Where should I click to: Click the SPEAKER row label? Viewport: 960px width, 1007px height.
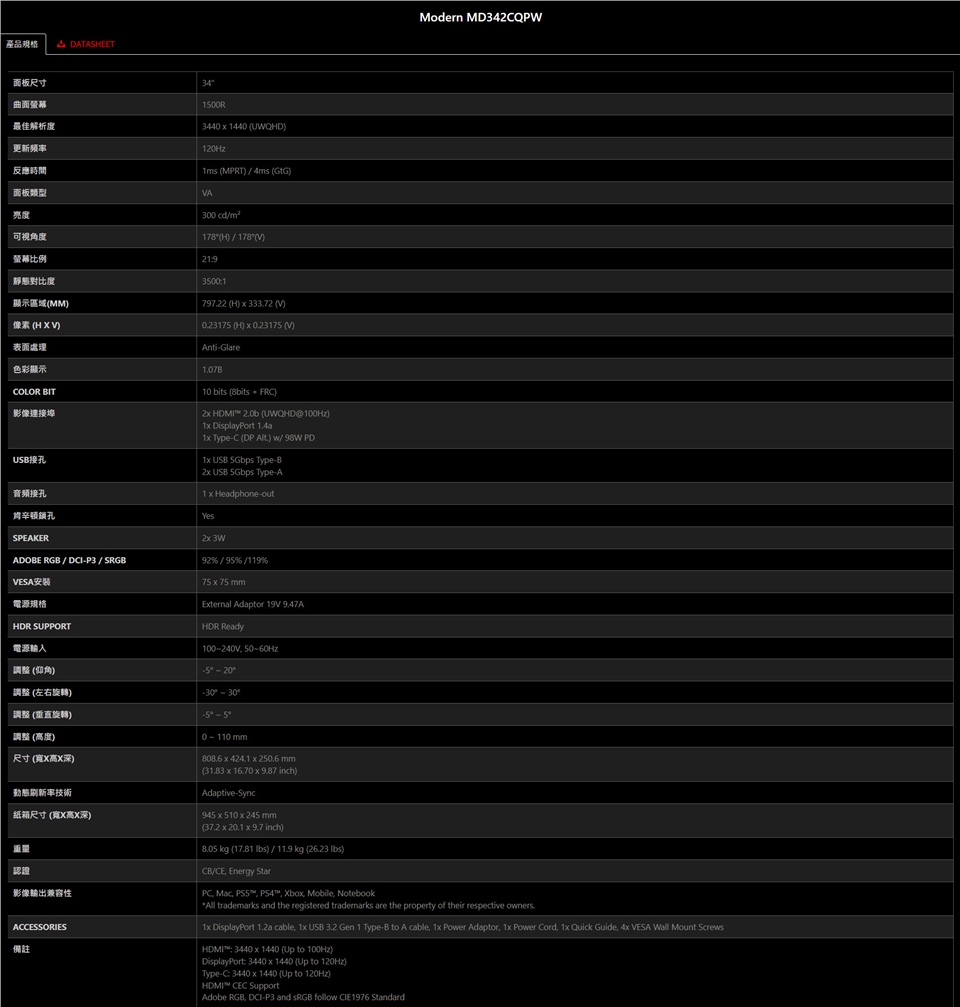(x=31, y=538)
